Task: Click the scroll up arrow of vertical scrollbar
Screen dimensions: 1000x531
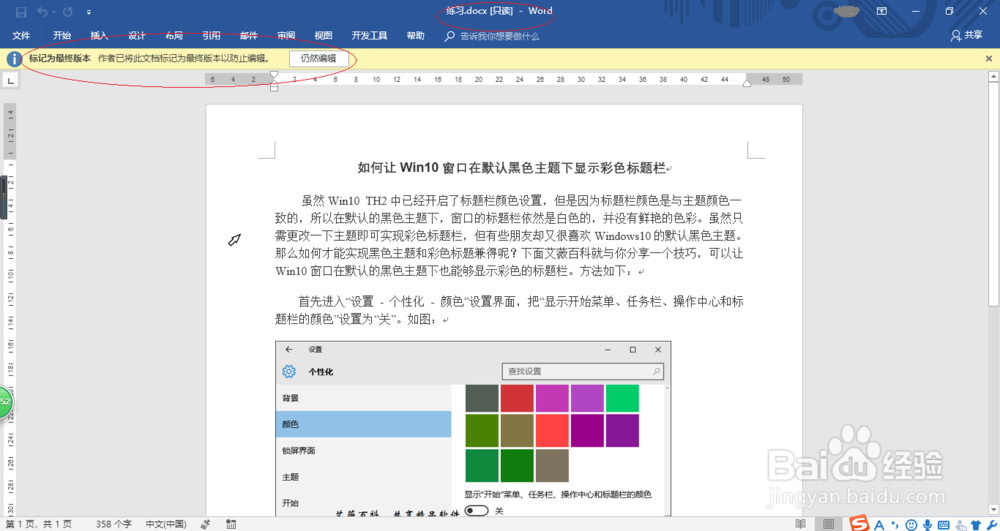Action: [x=994, y=76]
